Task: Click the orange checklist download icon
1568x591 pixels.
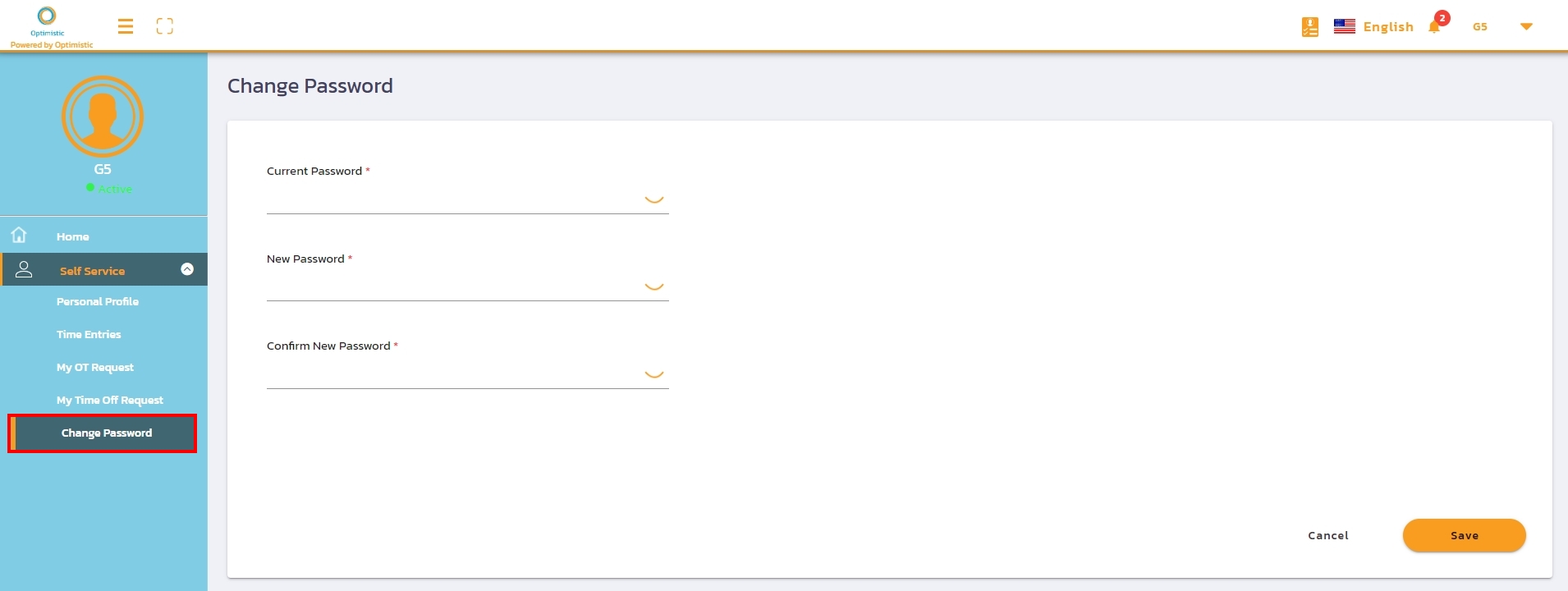Action: (1310, 27)
